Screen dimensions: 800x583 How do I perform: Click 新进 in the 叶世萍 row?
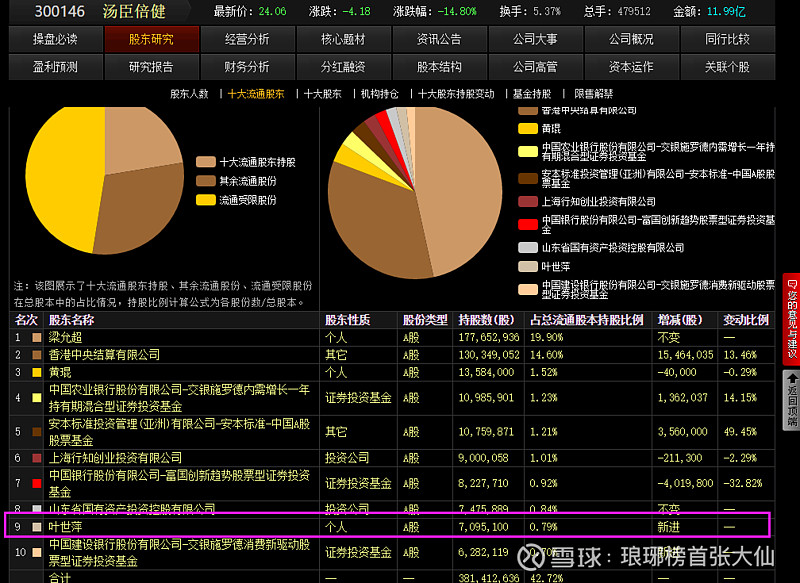[668, 527]
